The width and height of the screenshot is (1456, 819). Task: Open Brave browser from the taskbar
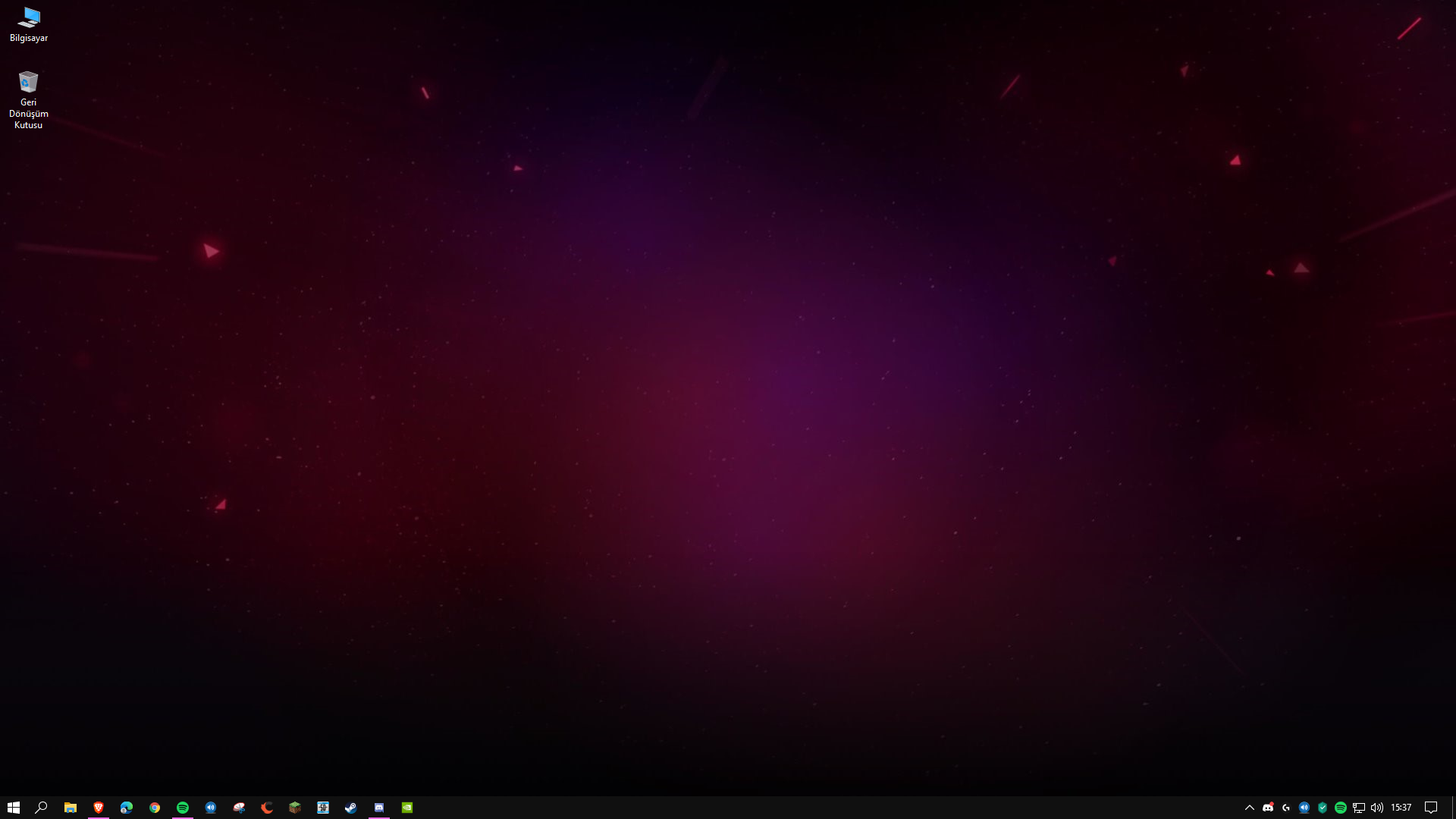pyautogui.click(x=99, y=808)
